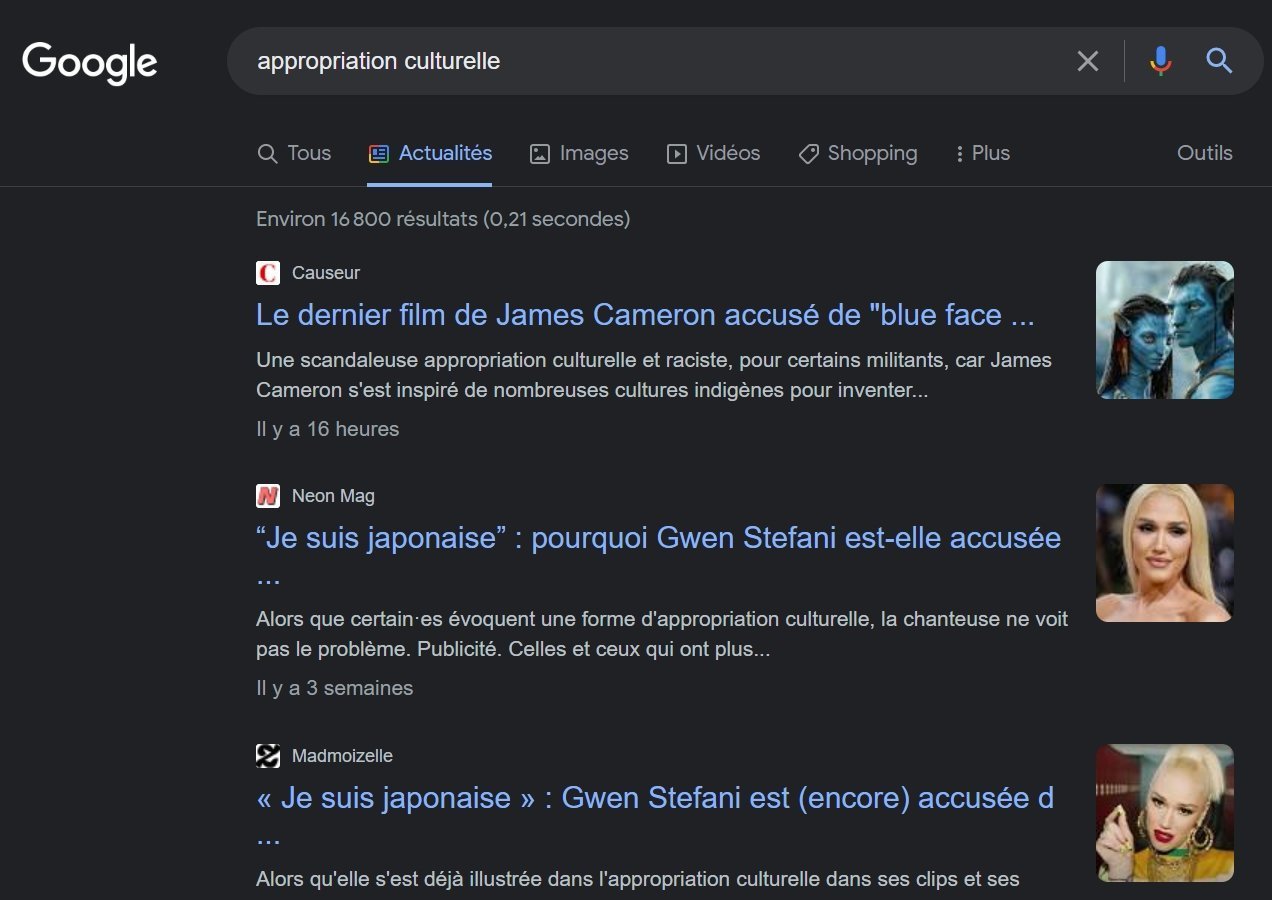Click the Madmoizelle article thumbnail
The image size is (1272, 900).
[1165, 813]
